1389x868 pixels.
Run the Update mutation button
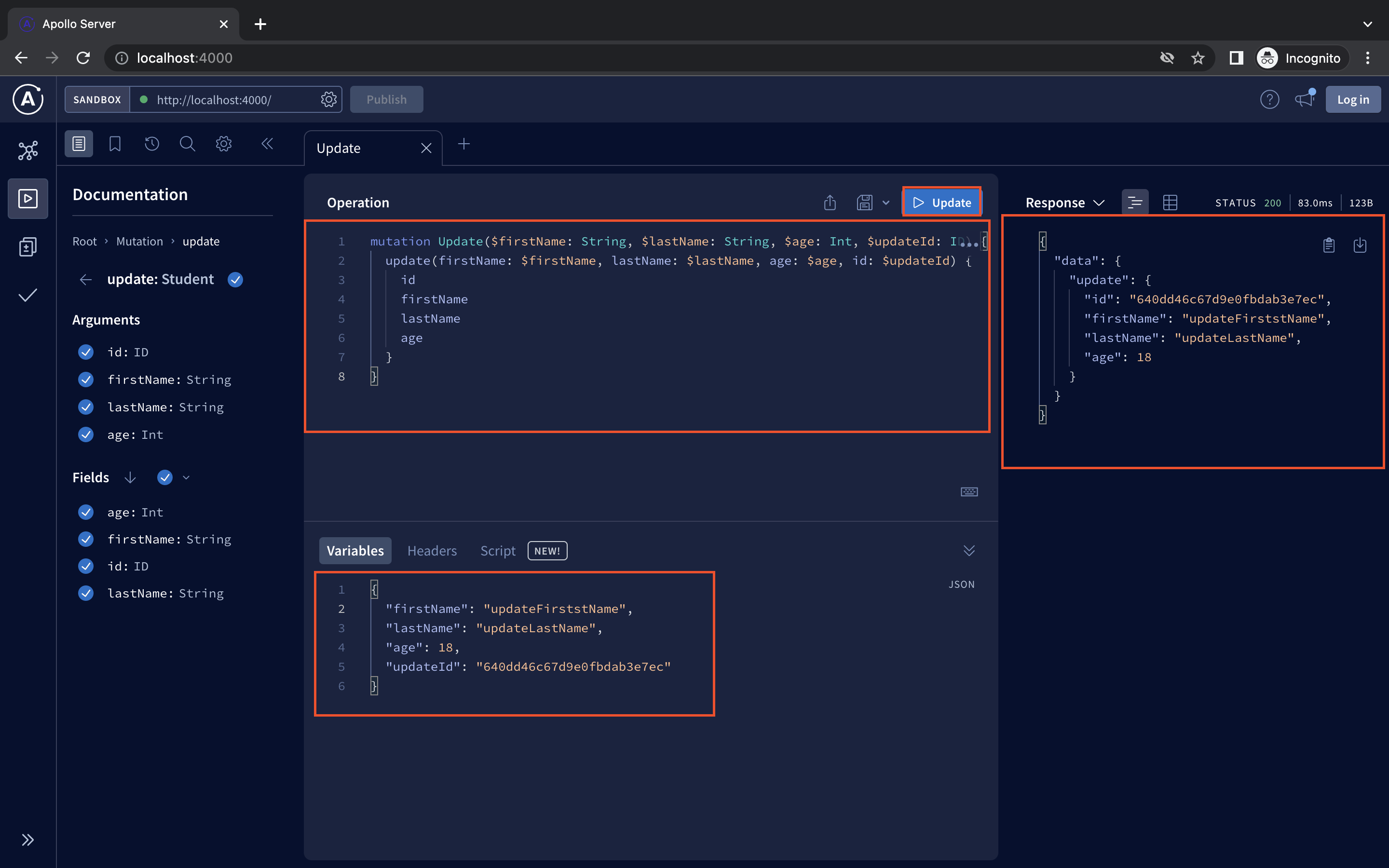(x=942, y=203)
